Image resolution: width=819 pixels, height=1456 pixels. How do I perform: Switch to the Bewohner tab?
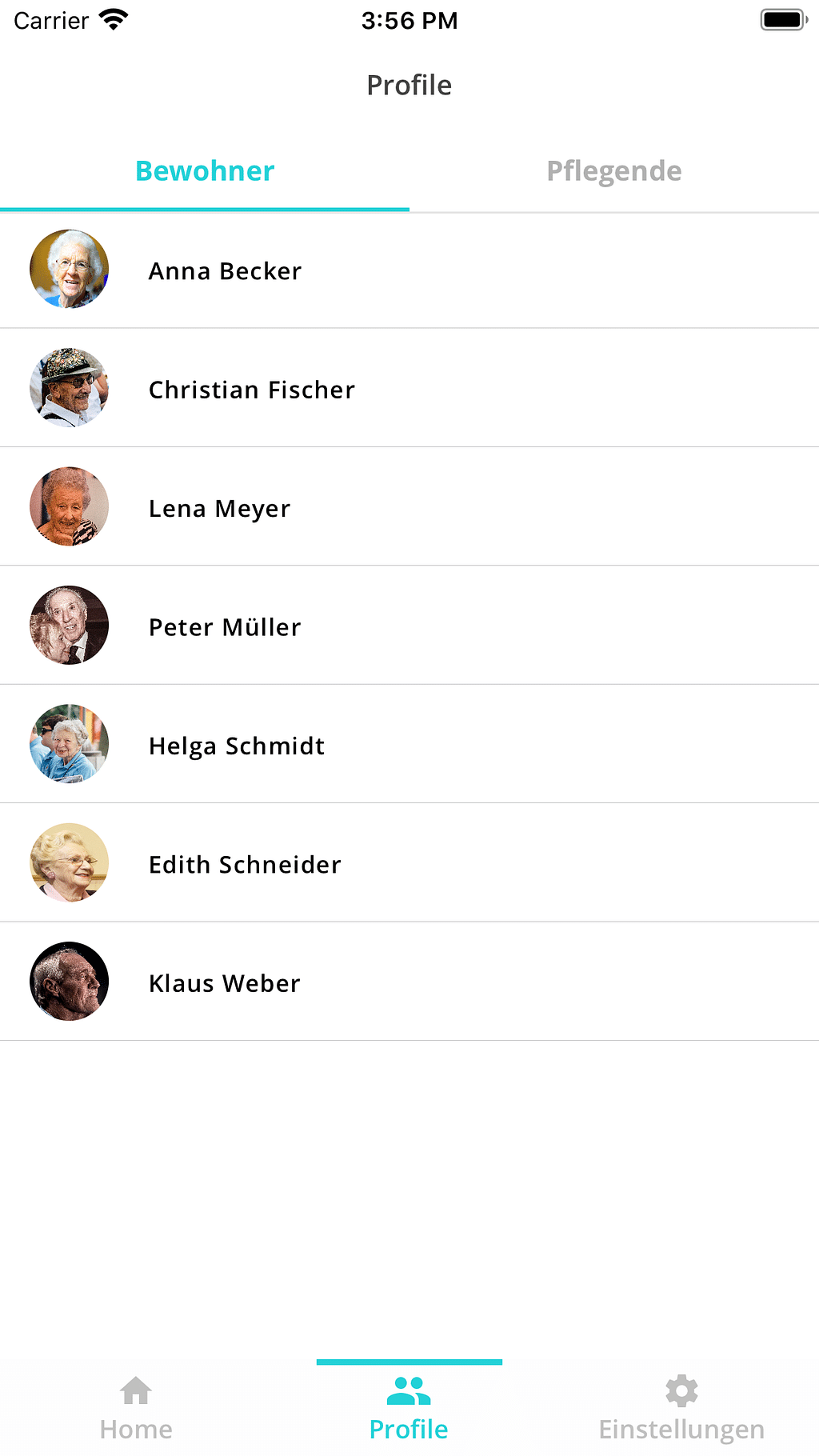205,171
